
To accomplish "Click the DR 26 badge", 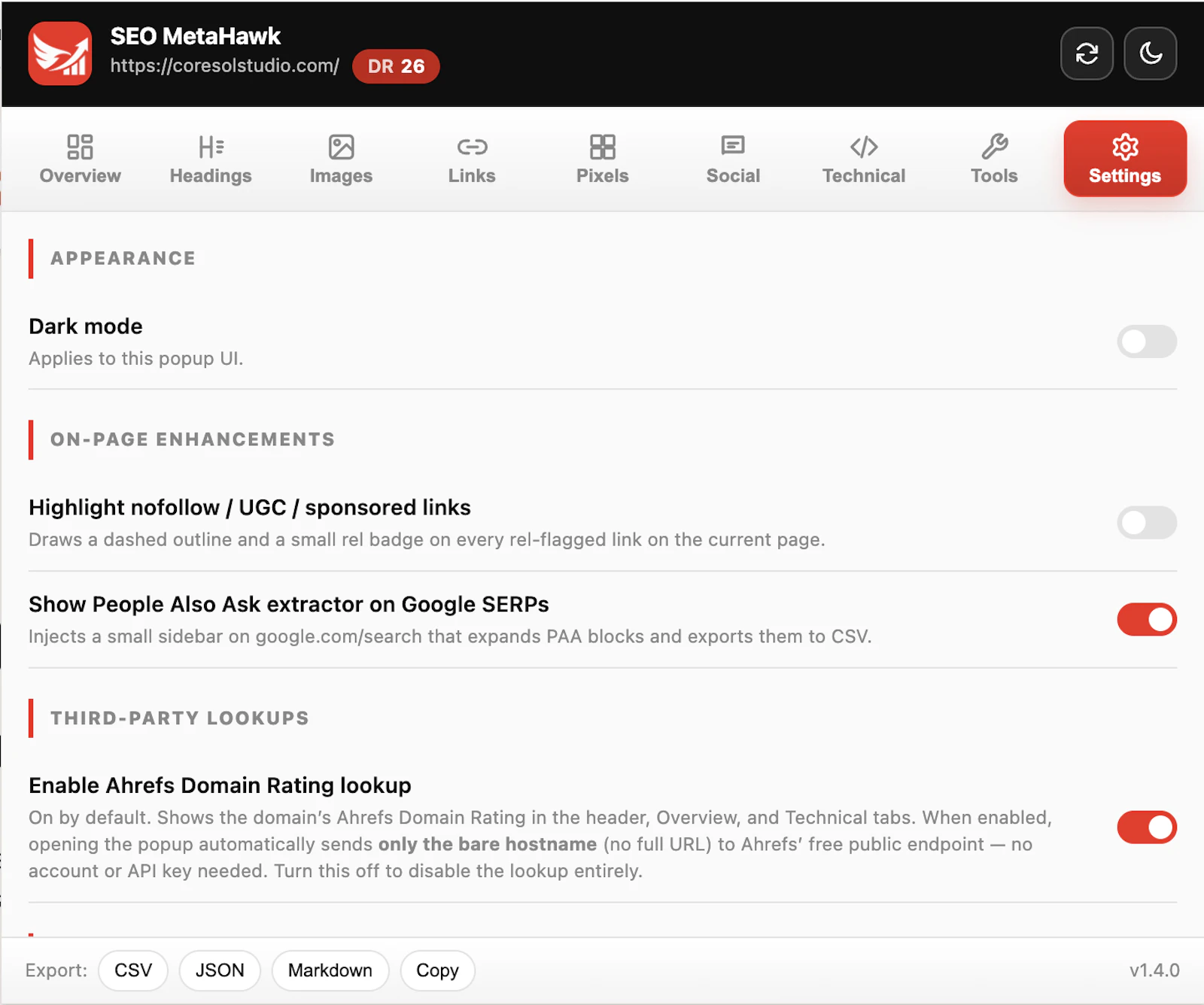I will (396, 66).
